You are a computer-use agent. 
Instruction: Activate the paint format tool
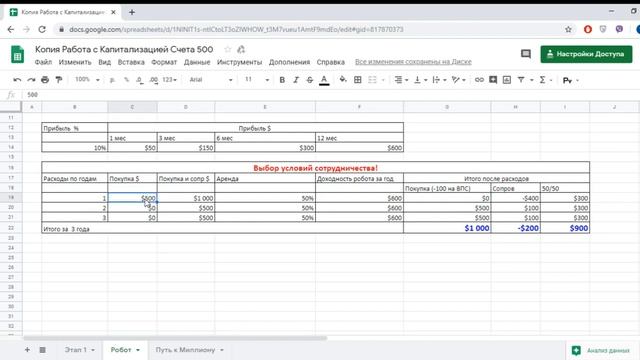[59, 80]
